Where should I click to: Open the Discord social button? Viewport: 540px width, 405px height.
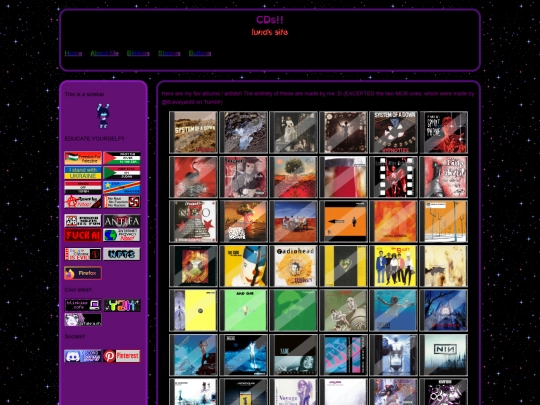(x=83, y=356)
